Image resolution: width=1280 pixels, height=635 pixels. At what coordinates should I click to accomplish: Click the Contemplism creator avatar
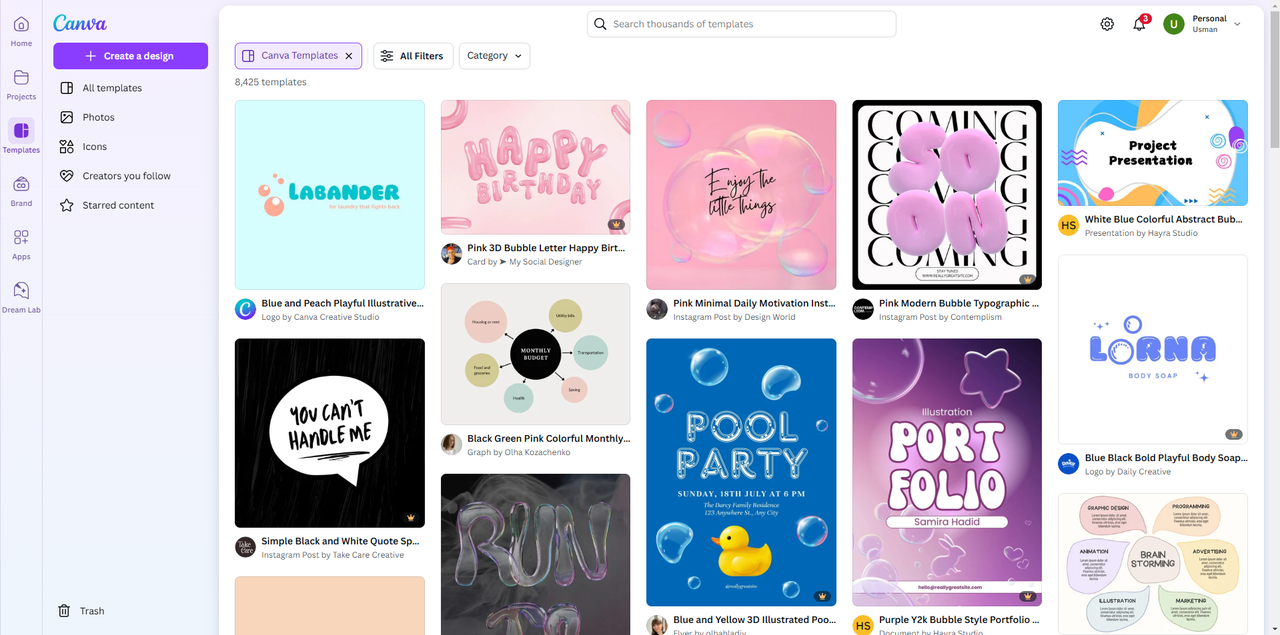863,309
